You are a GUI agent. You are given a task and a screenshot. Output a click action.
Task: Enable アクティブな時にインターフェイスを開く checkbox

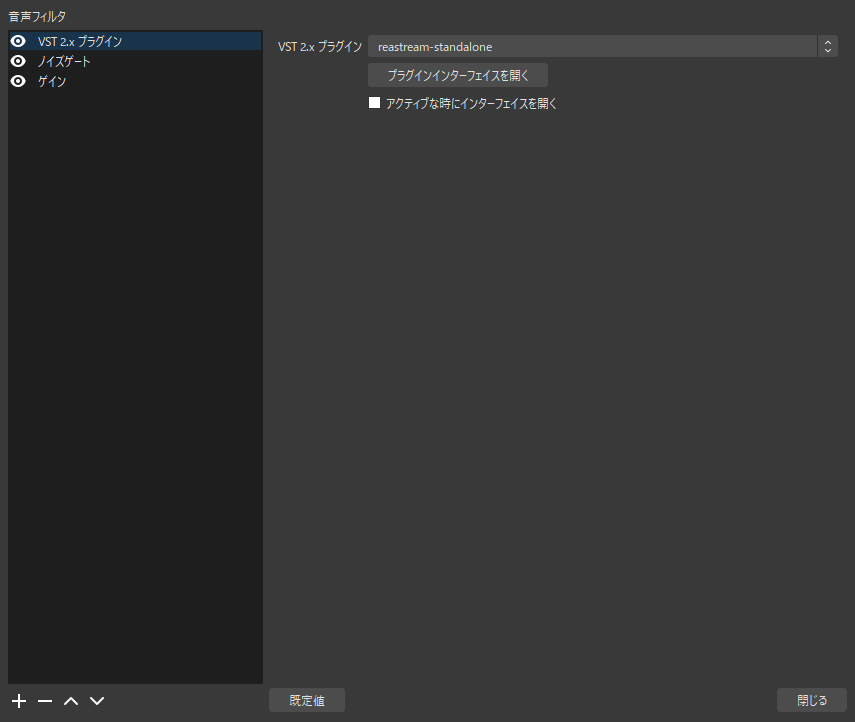click(374, 103)
